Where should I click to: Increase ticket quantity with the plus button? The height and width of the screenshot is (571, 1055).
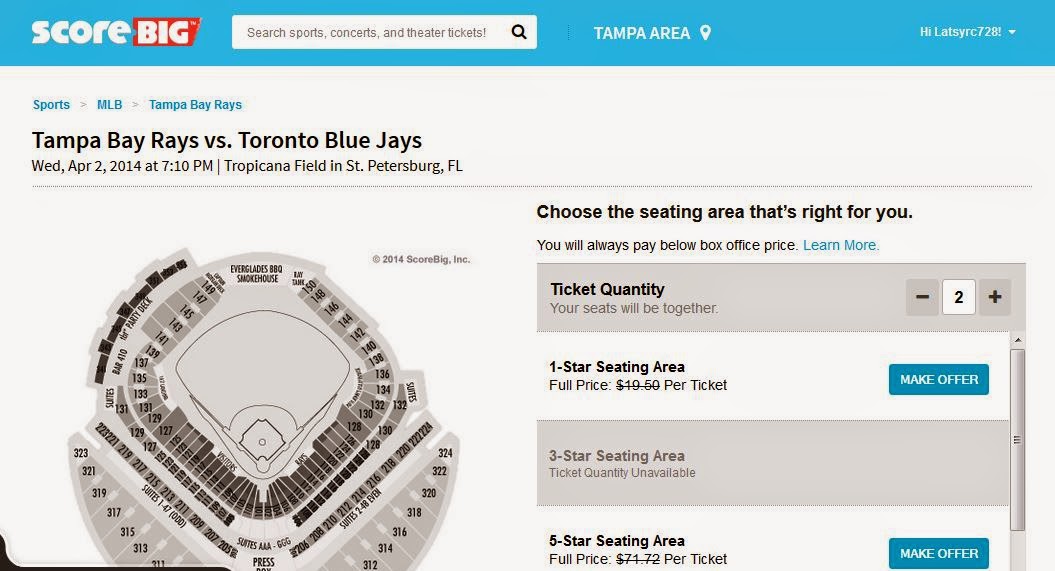click(x=994, y=297)
